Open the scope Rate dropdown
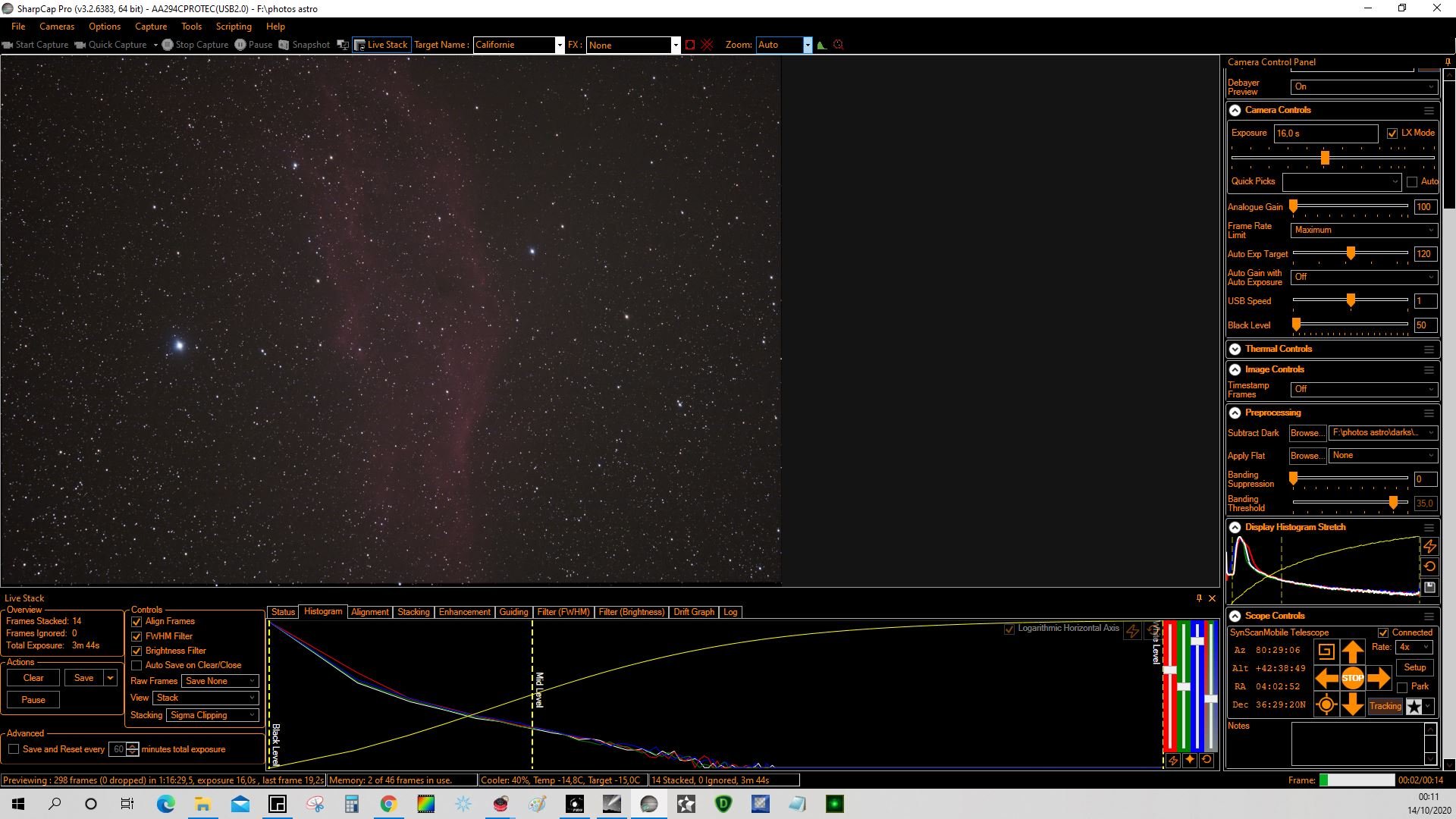Image resolution: width=1456 pixels, height=819 pixels. point(1414,648)
